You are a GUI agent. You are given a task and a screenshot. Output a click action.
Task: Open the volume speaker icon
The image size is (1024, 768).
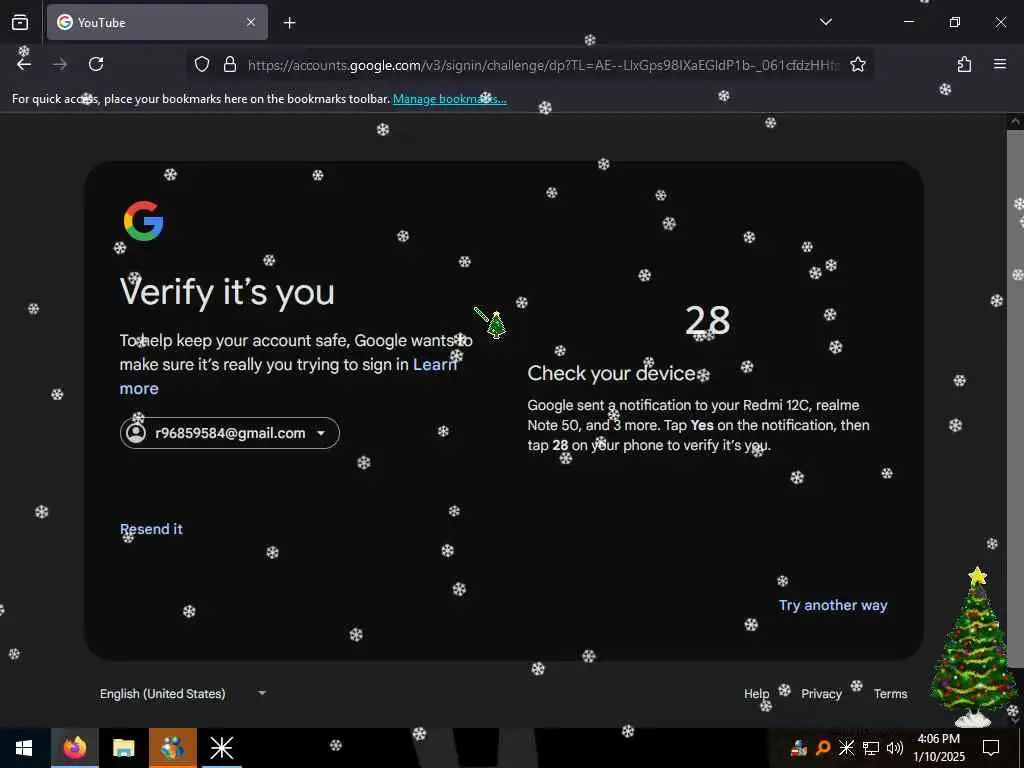click(x=895, y=748)
